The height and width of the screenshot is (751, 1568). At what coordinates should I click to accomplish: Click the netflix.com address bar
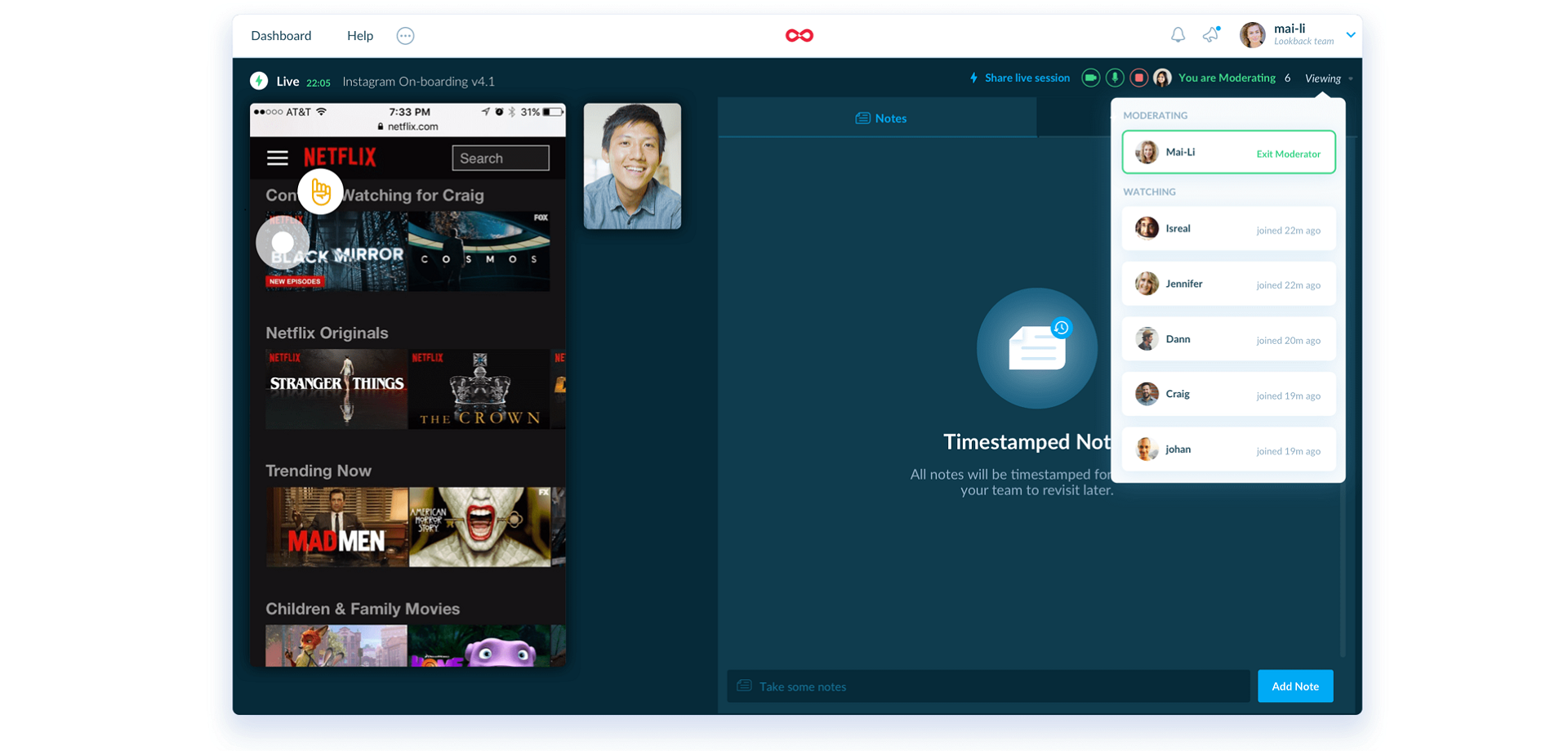408,127
